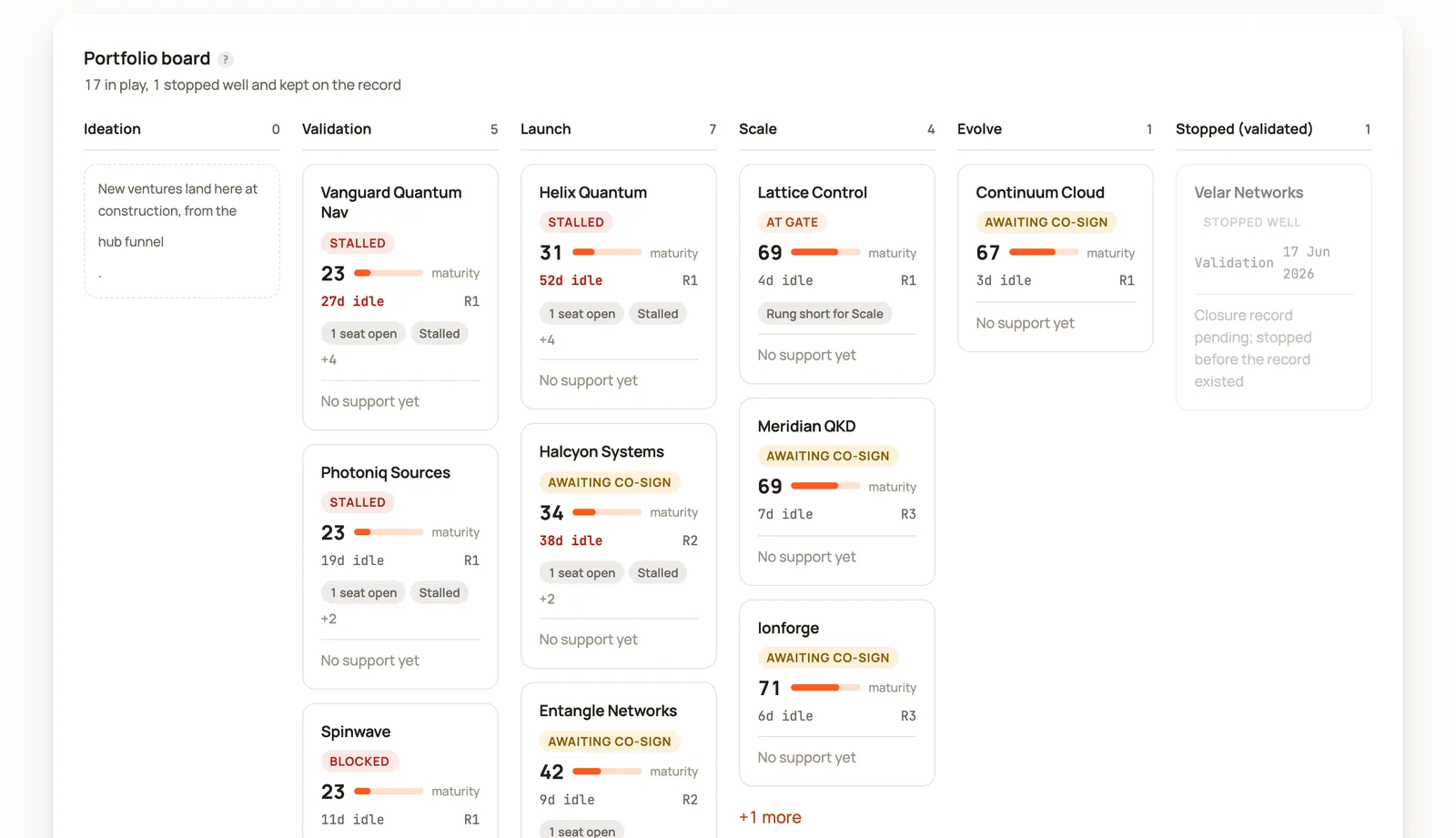Click 'Stalled' chip on Photoniq Sources
Screen dimensions: 1456x838
[x=440, y=592]
